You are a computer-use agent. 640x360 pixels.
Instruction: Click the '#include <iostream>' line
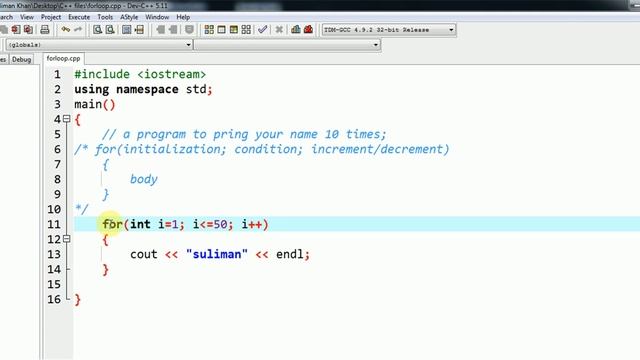tap(140, 74)
